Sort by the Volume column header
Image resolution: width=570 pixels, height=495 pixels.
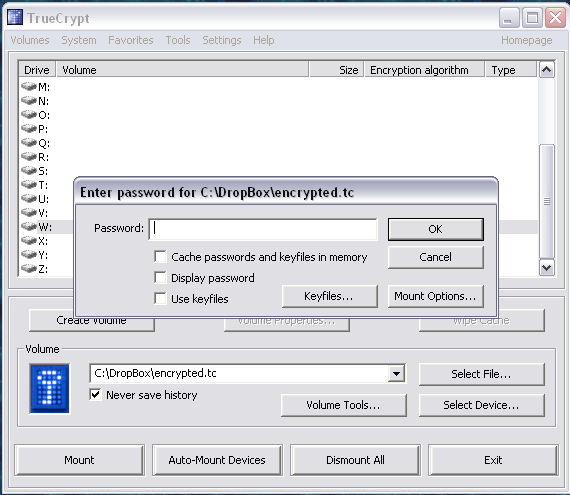click(x=182, y=69)
